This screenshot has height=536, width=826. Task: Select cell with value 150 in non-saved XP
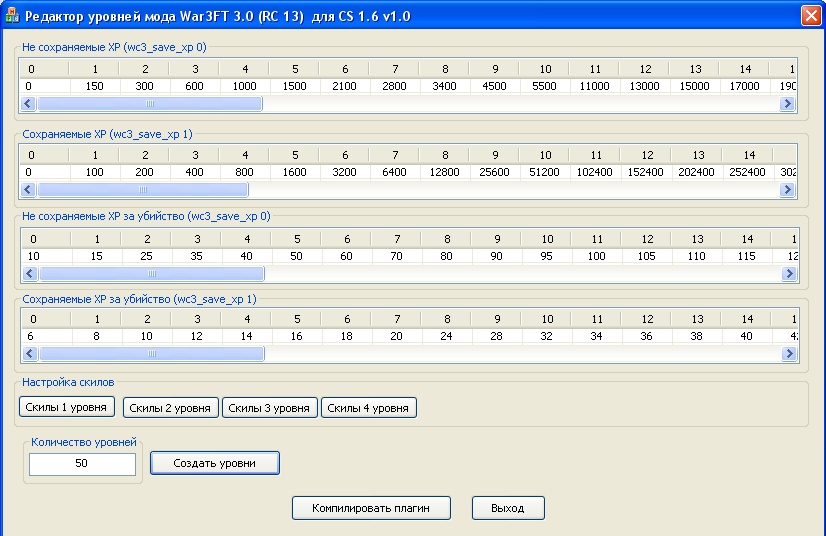[x=95, y=86]
